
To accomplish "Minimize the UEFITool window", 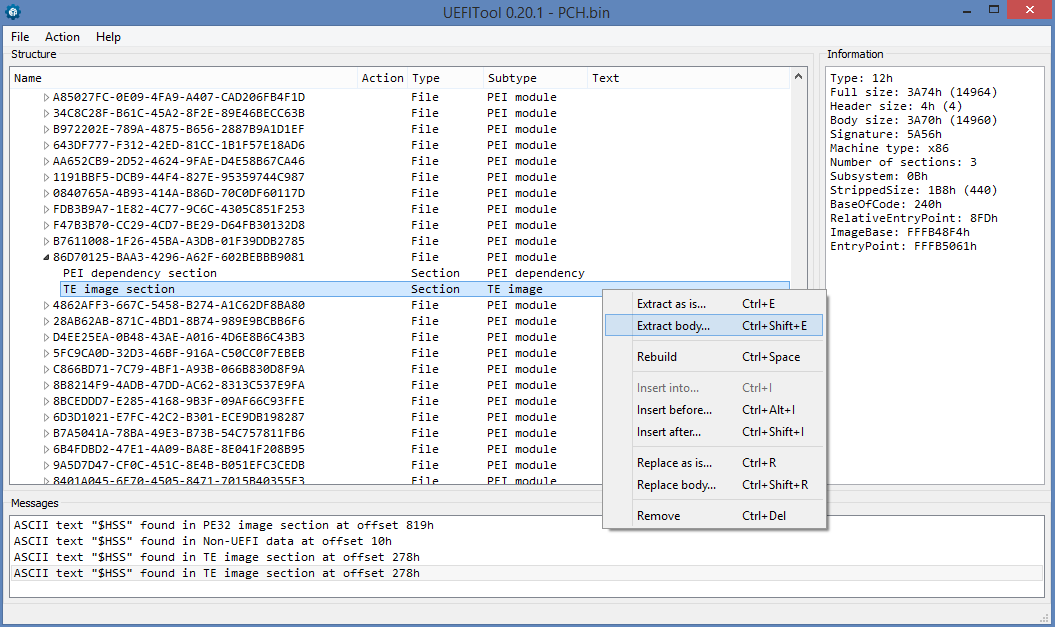I will (x=967, y=11).
